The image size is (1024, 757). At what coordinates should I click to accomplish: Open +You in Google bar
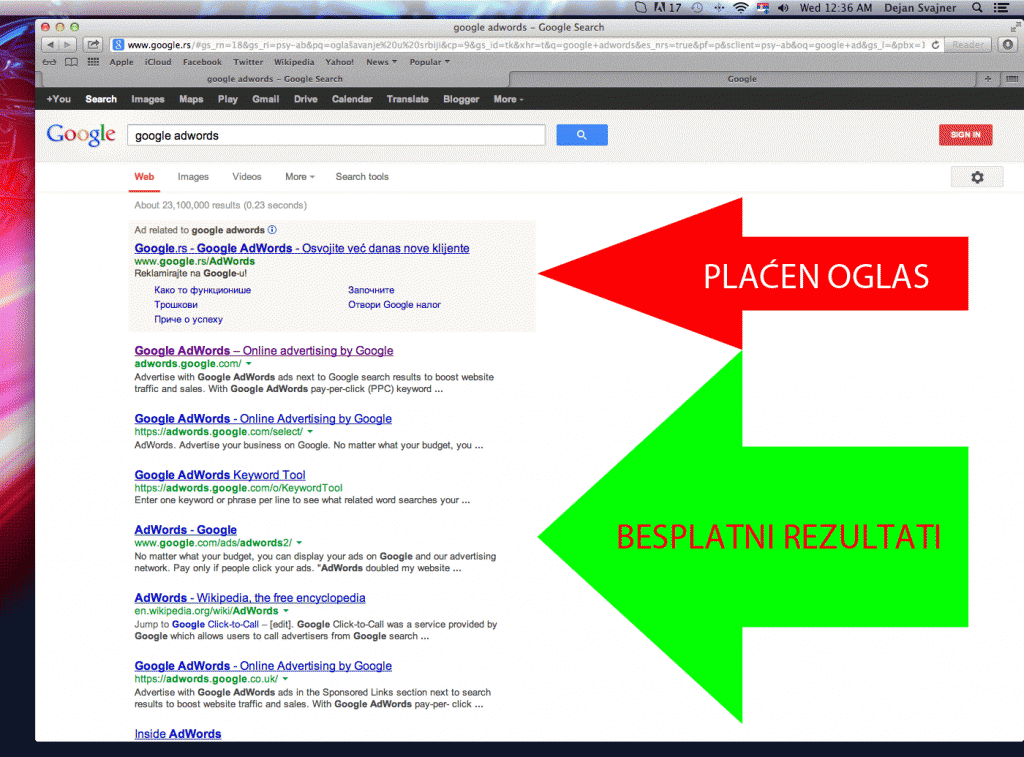point(59,99)
